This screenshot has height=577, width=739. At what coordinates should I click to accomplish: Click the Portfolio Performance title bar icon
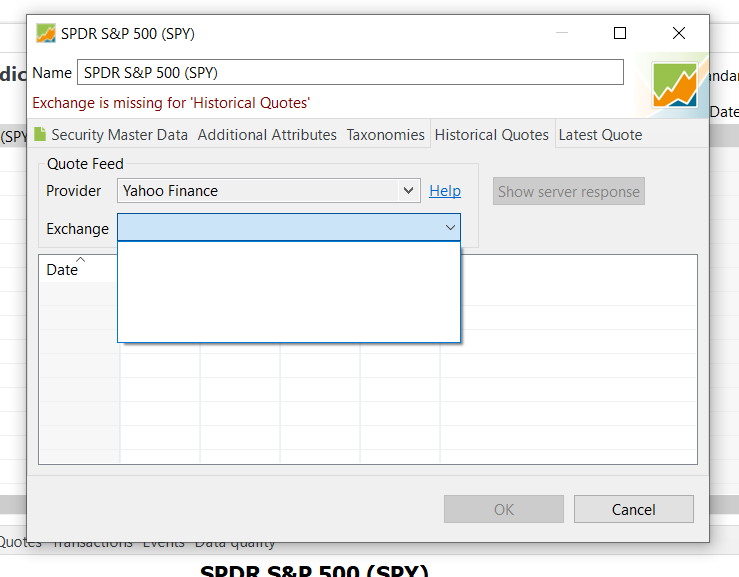click(46, 33)
